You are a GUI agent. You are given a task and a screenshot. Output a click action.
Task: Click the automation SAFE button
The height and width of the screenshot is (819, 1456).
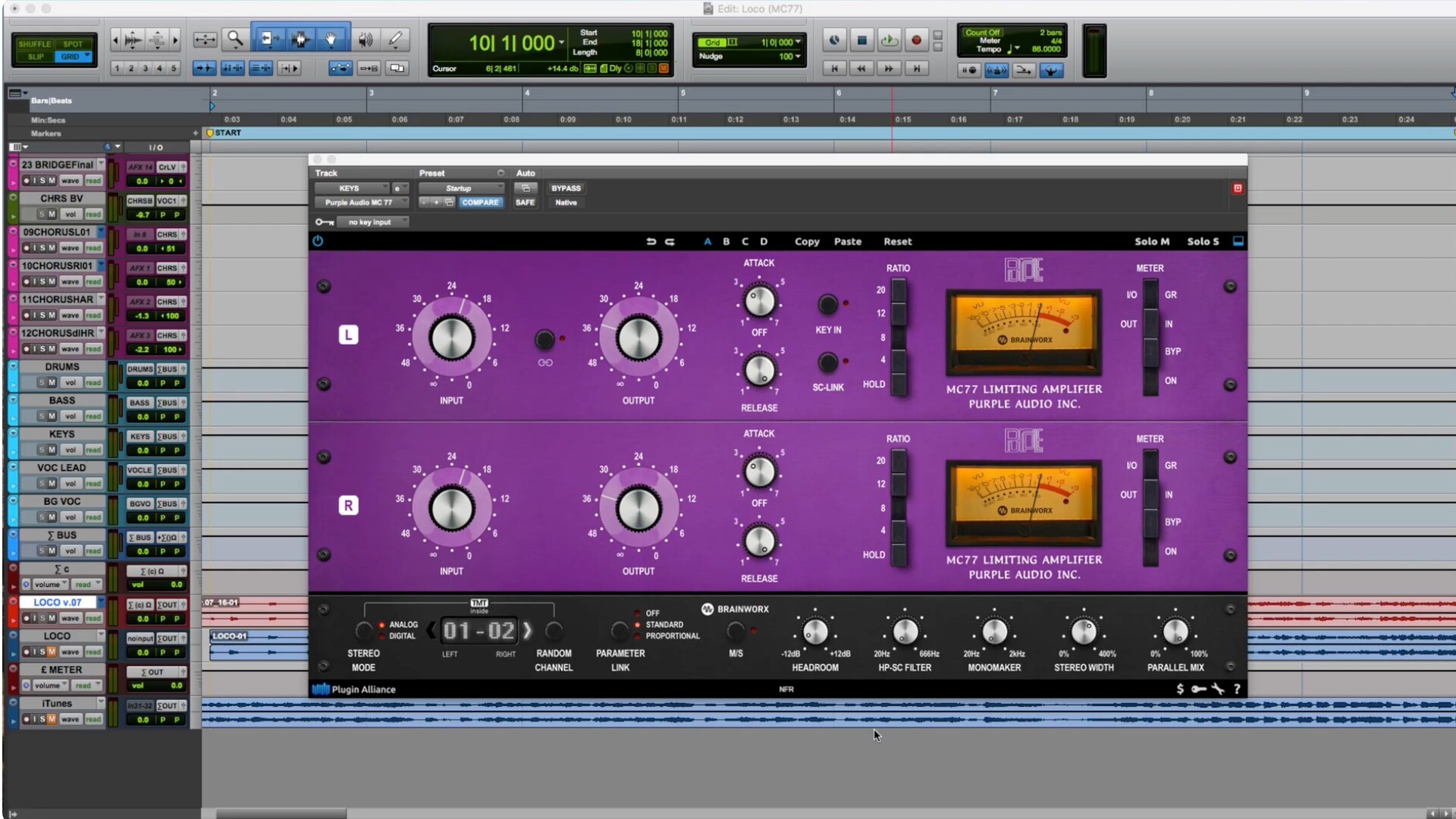(x=525, y=202)
